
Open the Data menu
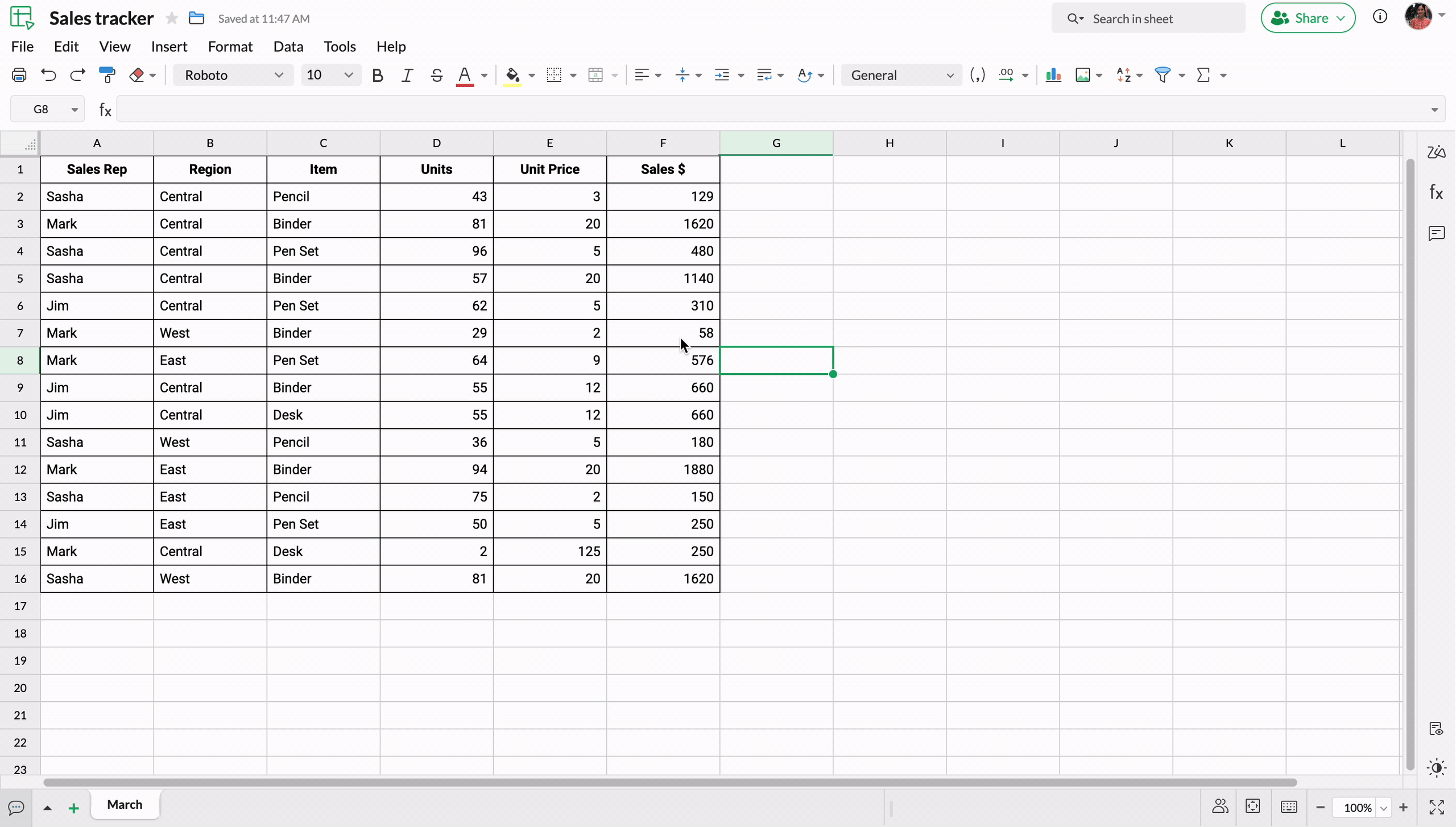coord(288,47)
